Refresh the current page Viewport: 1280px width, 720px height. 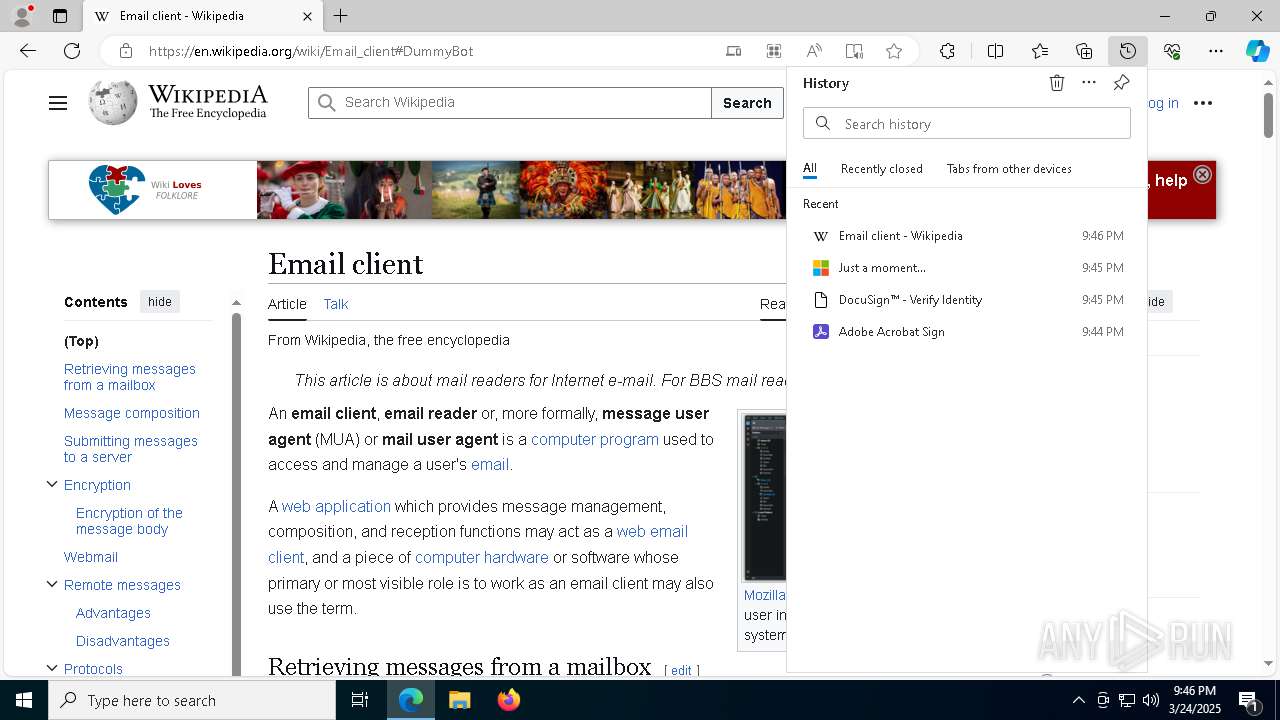point(72,51)
